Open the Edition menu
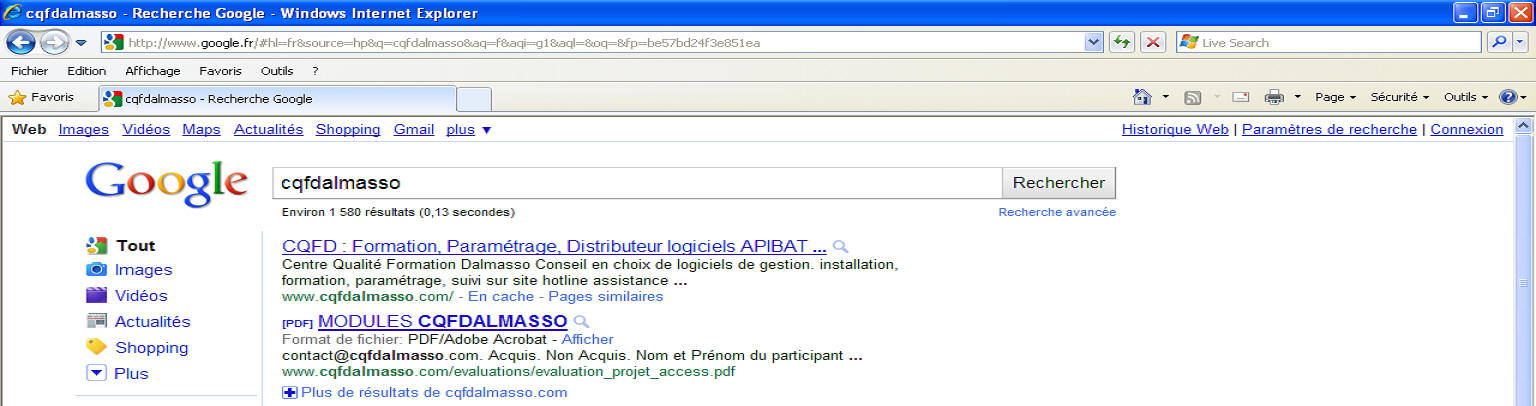 [x=87, y=71]
